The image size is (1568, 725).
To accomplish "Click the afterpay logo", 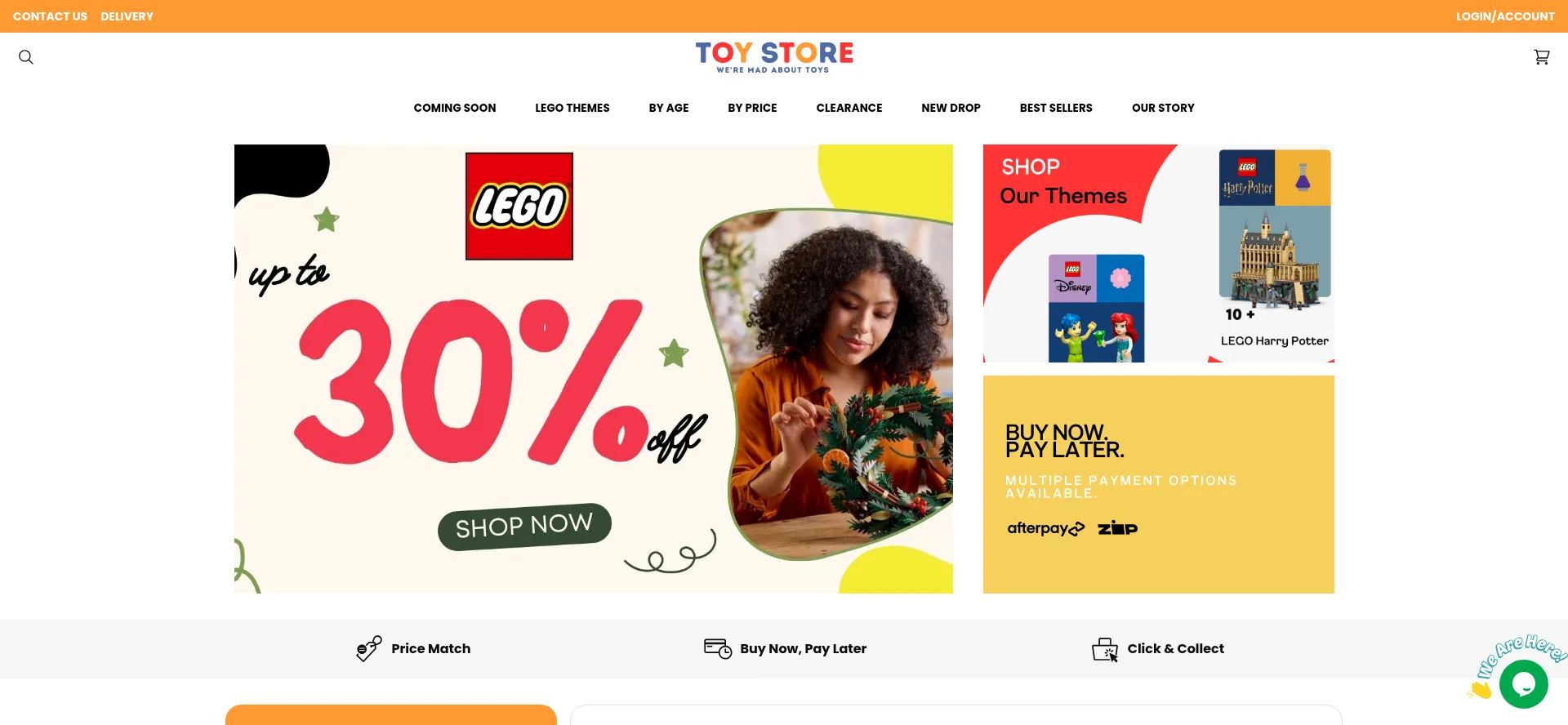I will click(x=1046, y=528).
